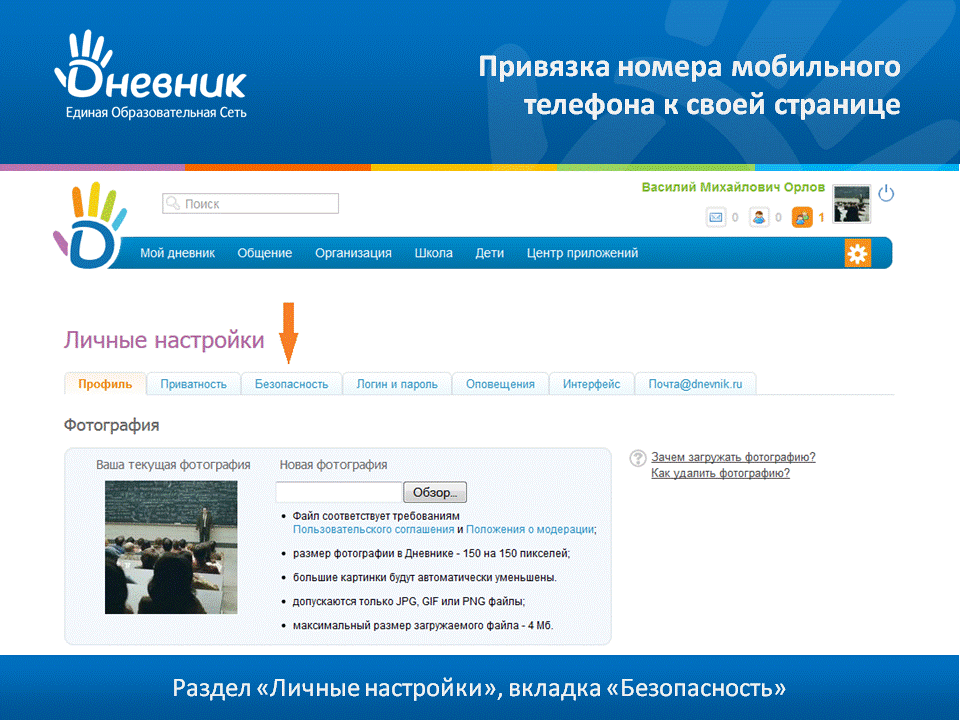Focus the Поиск search field
Viewport: 960px width, 720px height.
[250, 203]
